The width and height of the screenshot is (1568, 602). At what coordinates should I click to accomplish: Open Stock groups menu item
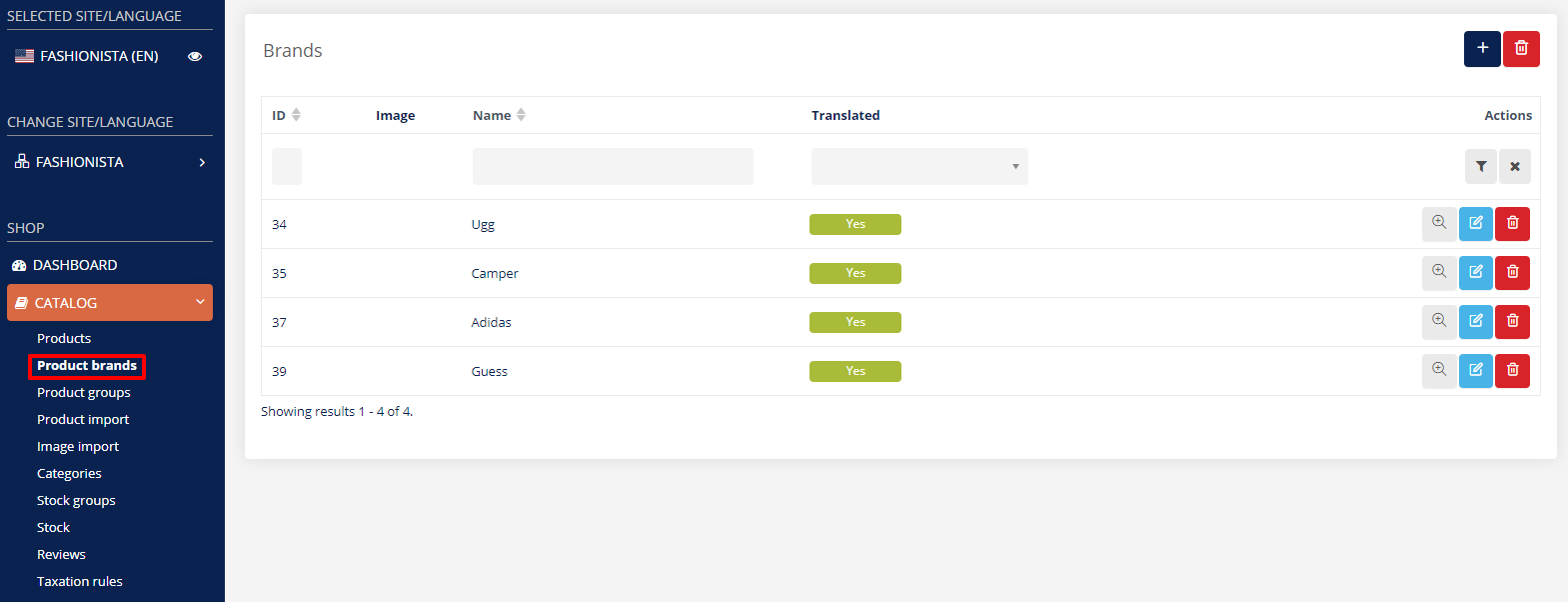(x=76, y=500)
